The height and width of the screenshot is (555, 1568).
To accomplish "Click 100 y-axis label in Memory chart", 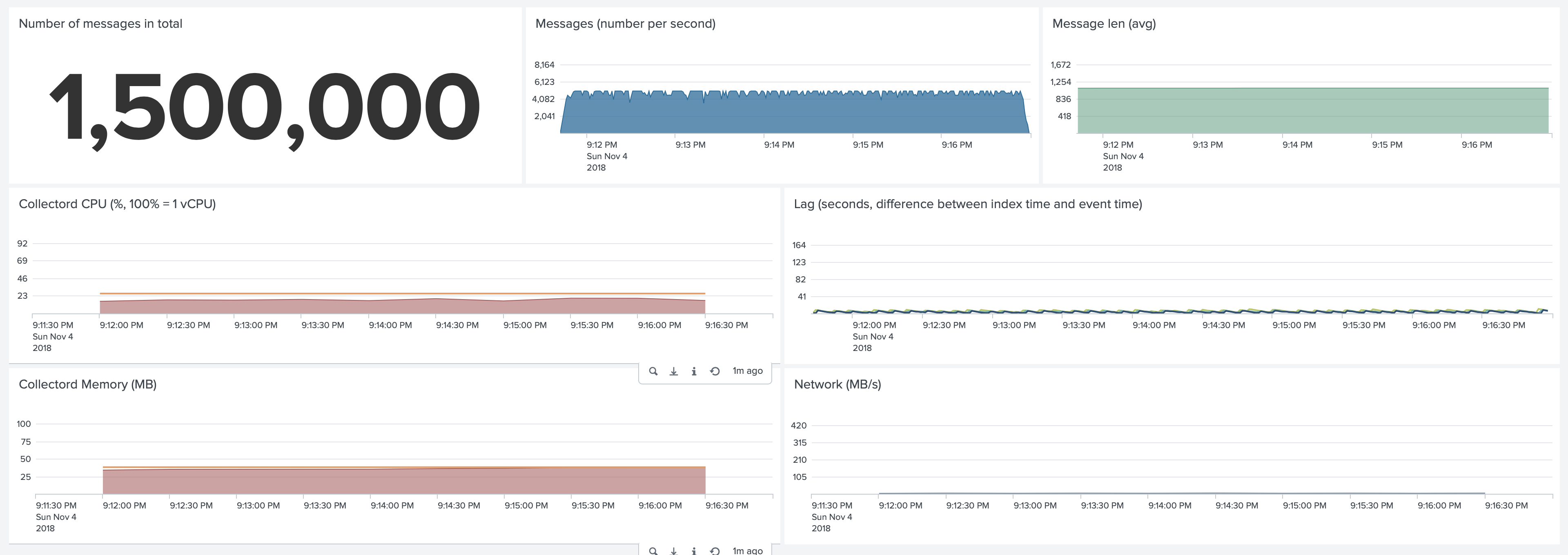I will point(24,424).
